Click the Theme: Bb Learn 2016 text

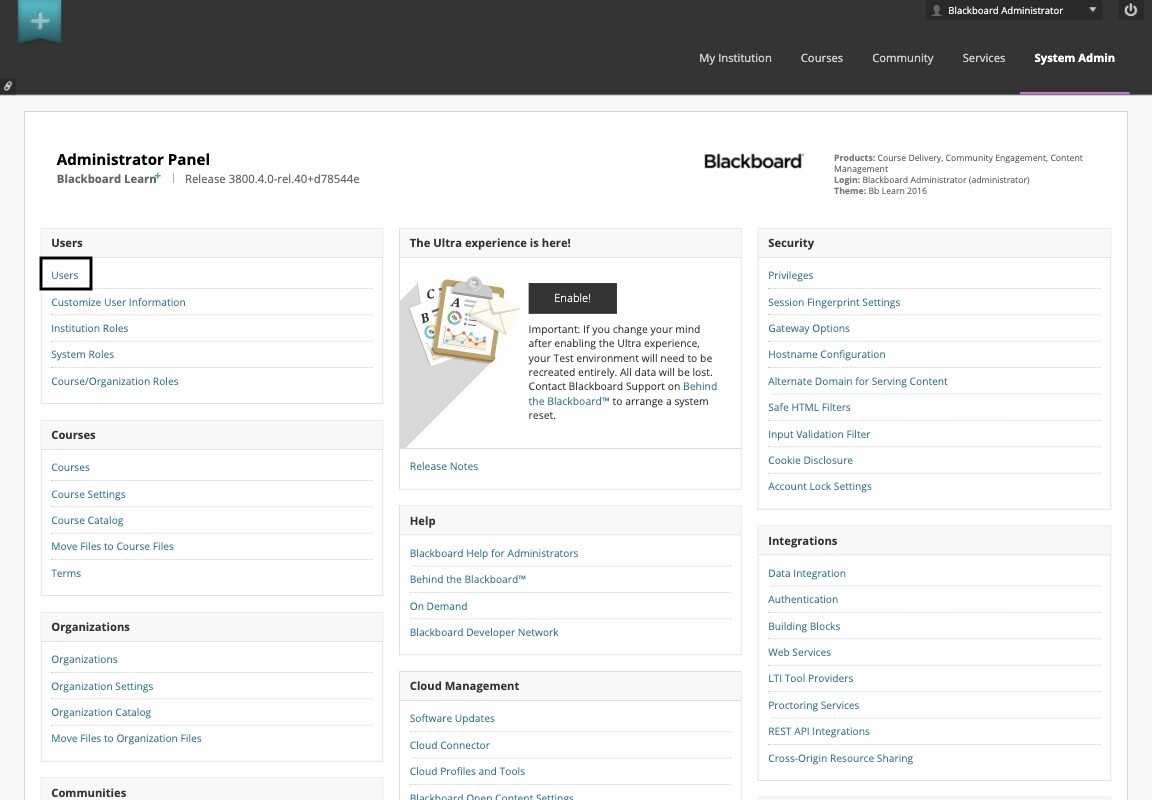[880, 191]
